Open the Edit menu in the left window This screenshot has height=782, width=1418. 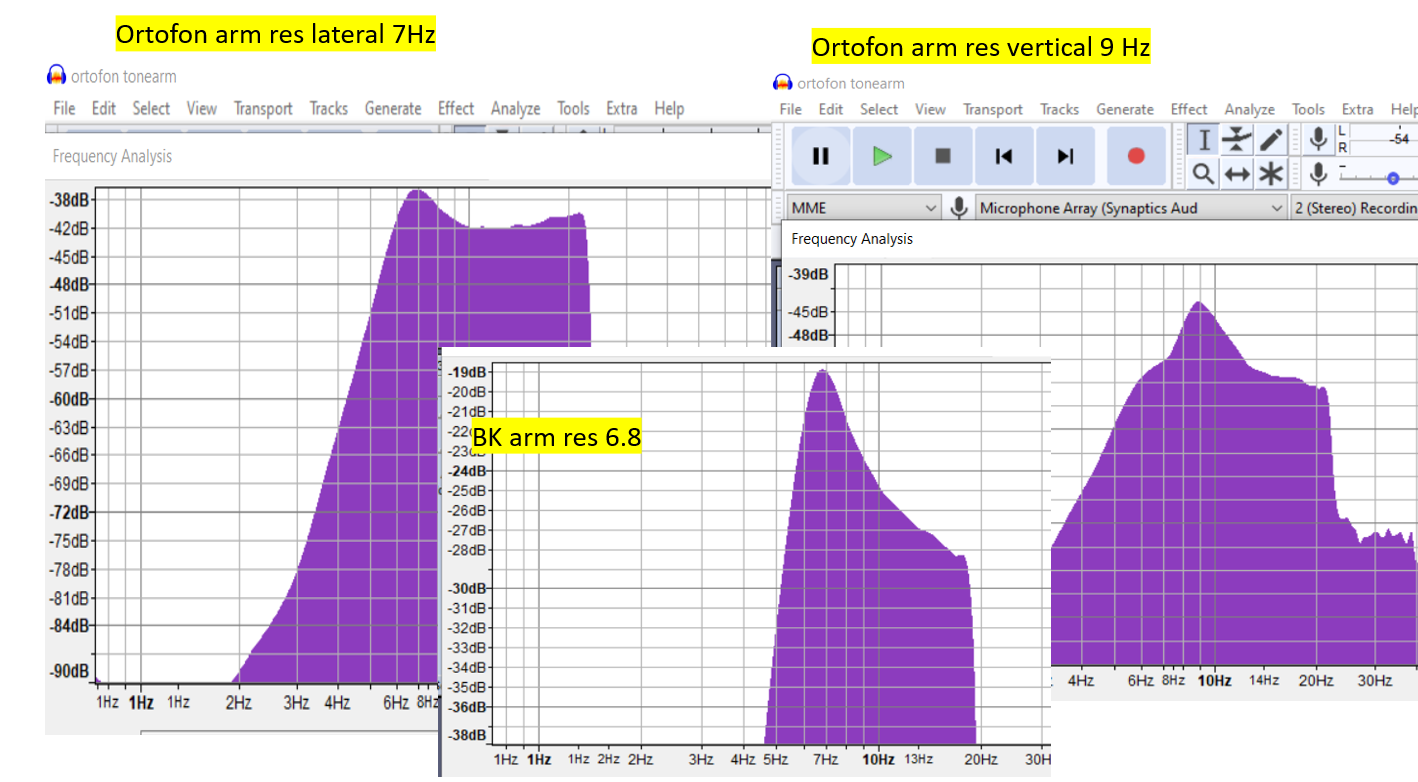coord(104,108)
